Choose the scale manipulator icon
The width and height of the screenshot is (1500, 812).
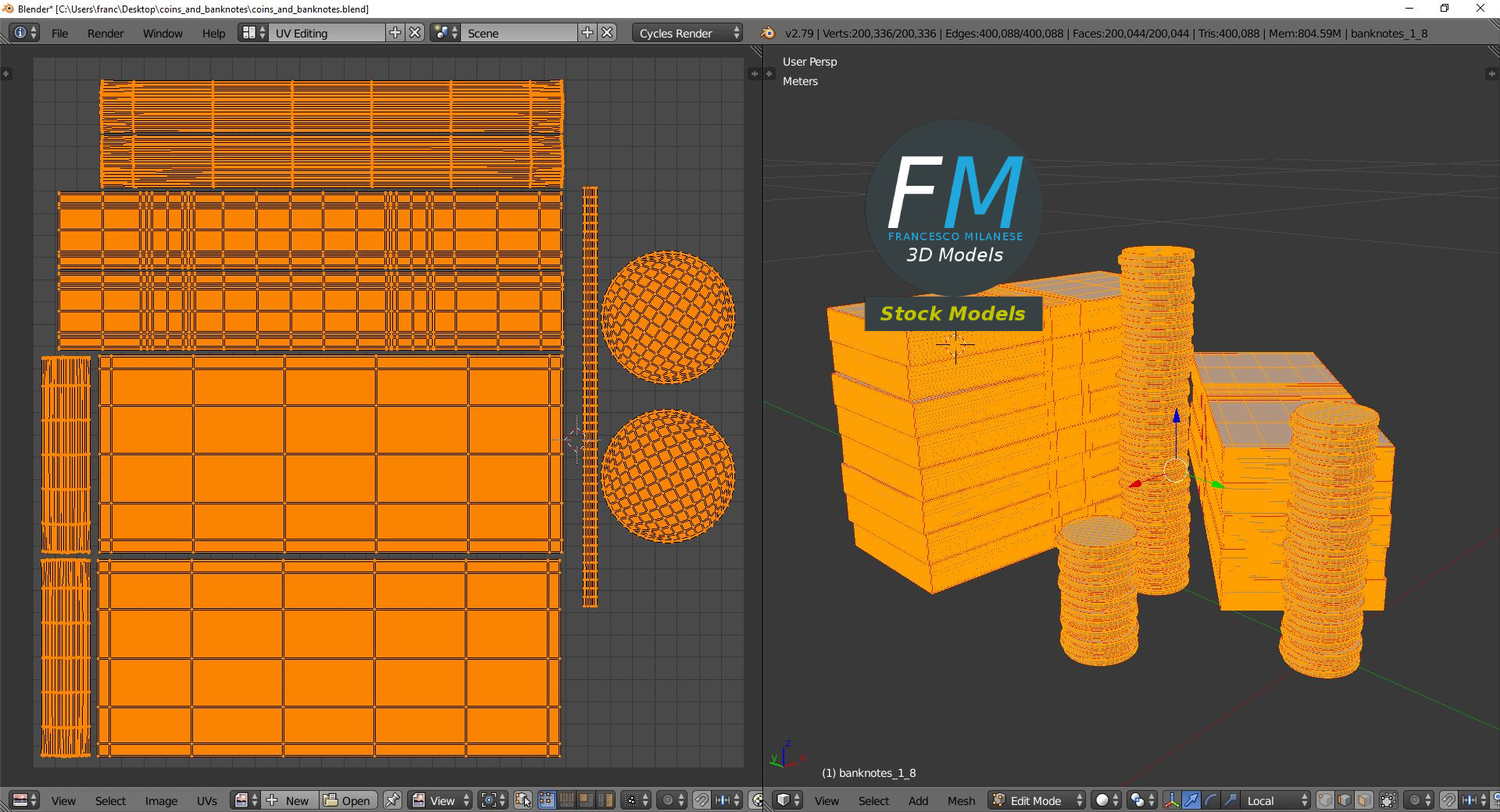pos(1230,800)
